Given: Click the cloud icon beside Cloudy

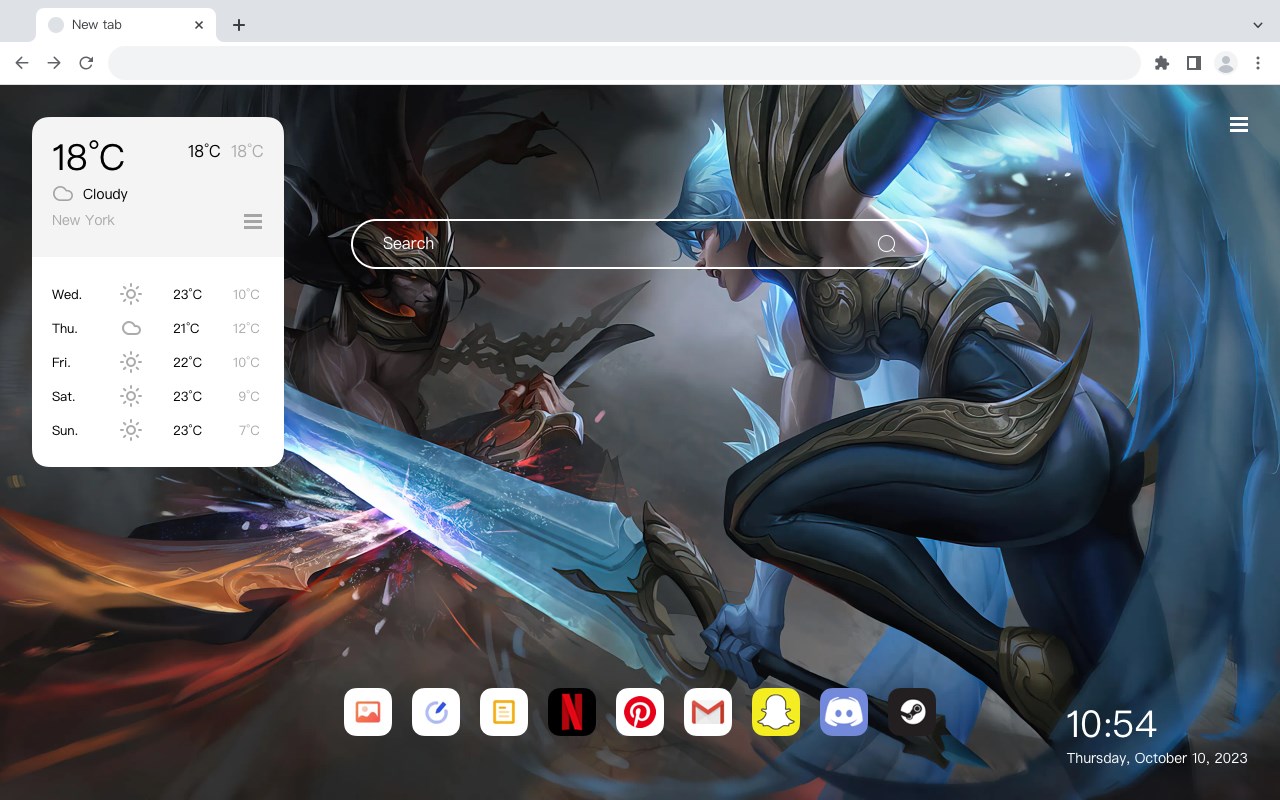Looking at the screenshot, I should coord(63,194).
